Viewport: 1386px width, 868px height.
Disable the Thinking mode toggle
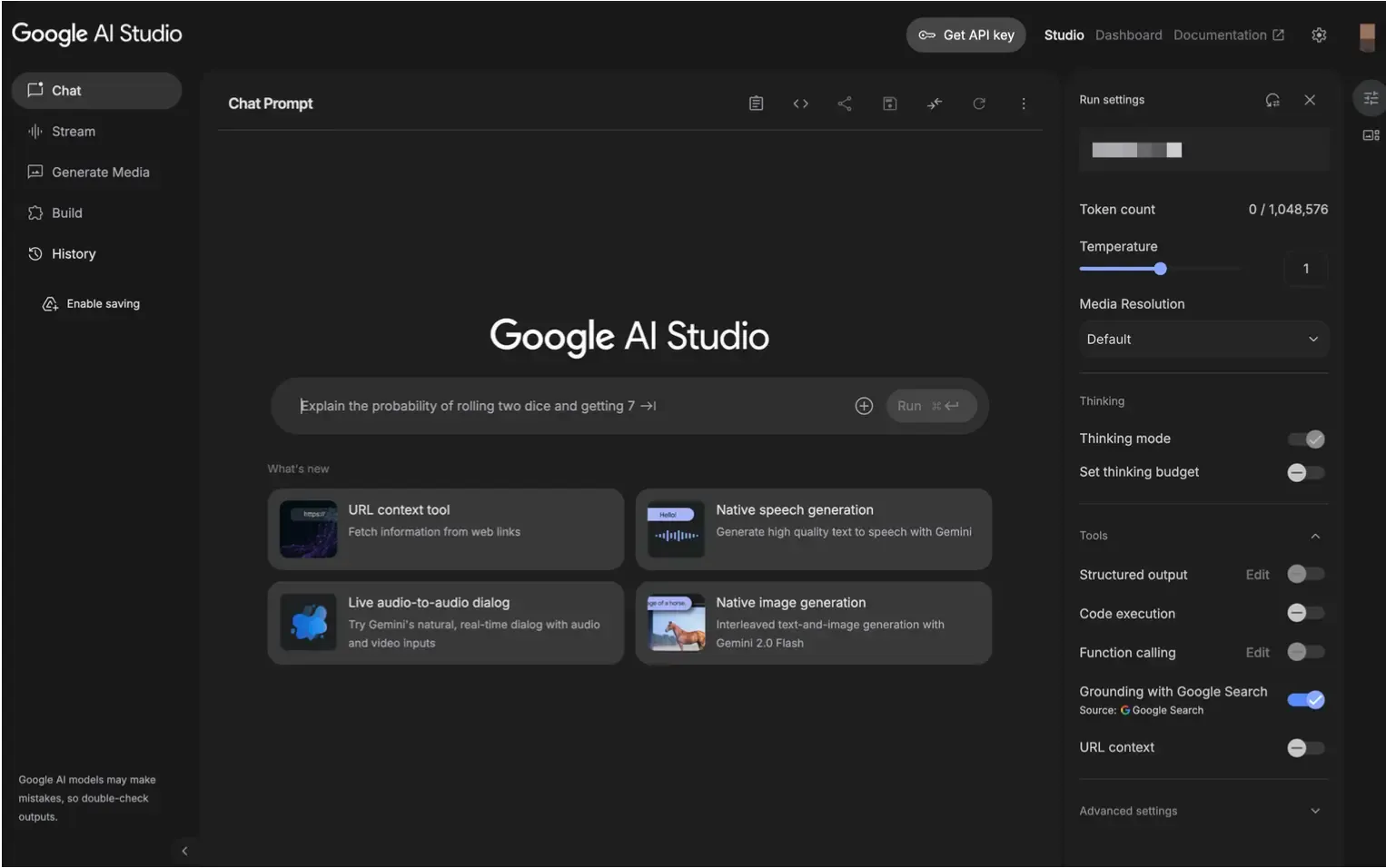pyautogui.click(x=1306, y=439)
